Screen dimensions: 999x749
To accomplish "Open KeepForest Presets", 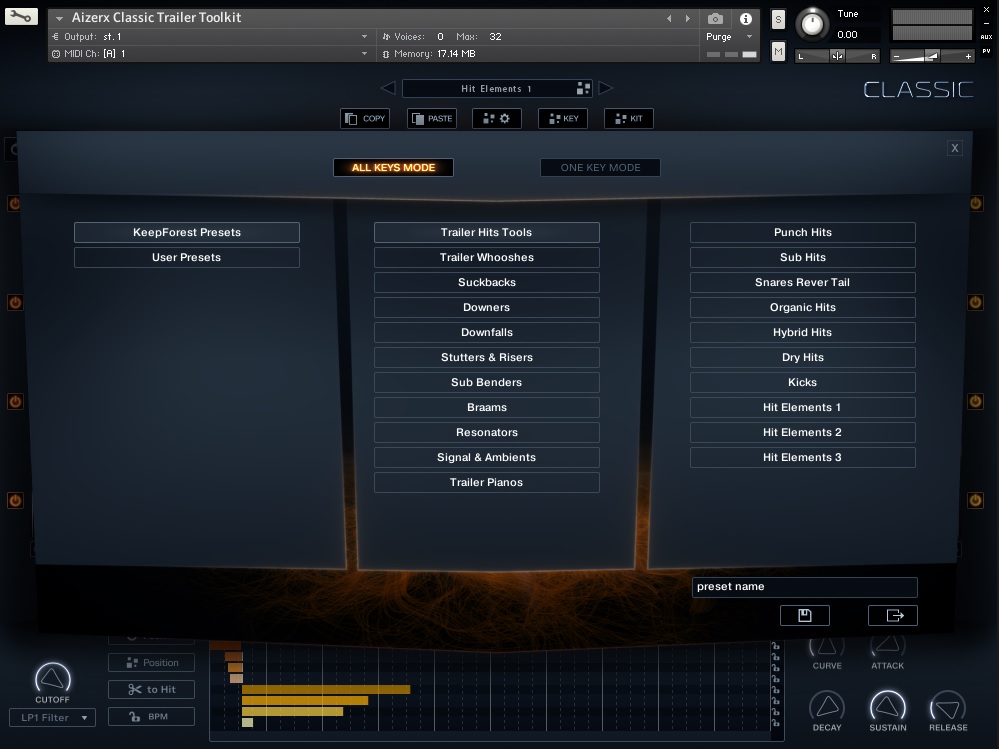I will (x=187, y=232).
